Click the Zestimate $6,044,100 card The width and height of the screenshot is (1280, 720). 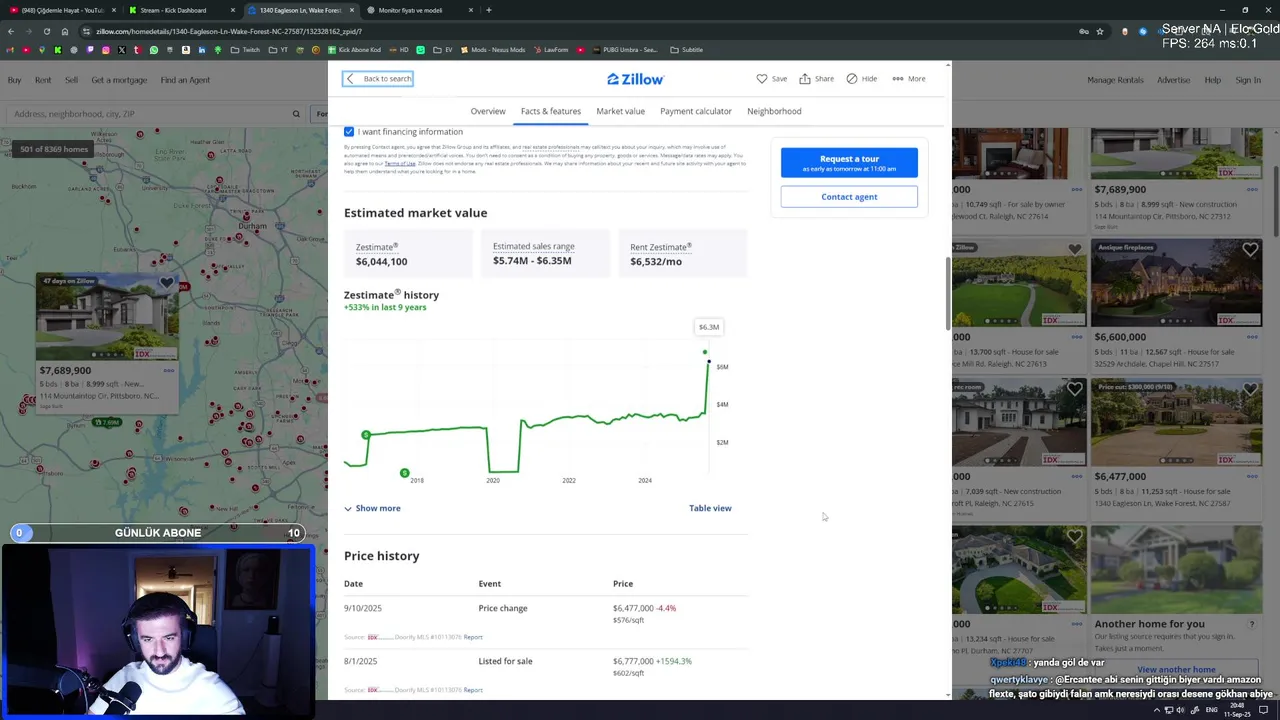[x=408, y=254]
